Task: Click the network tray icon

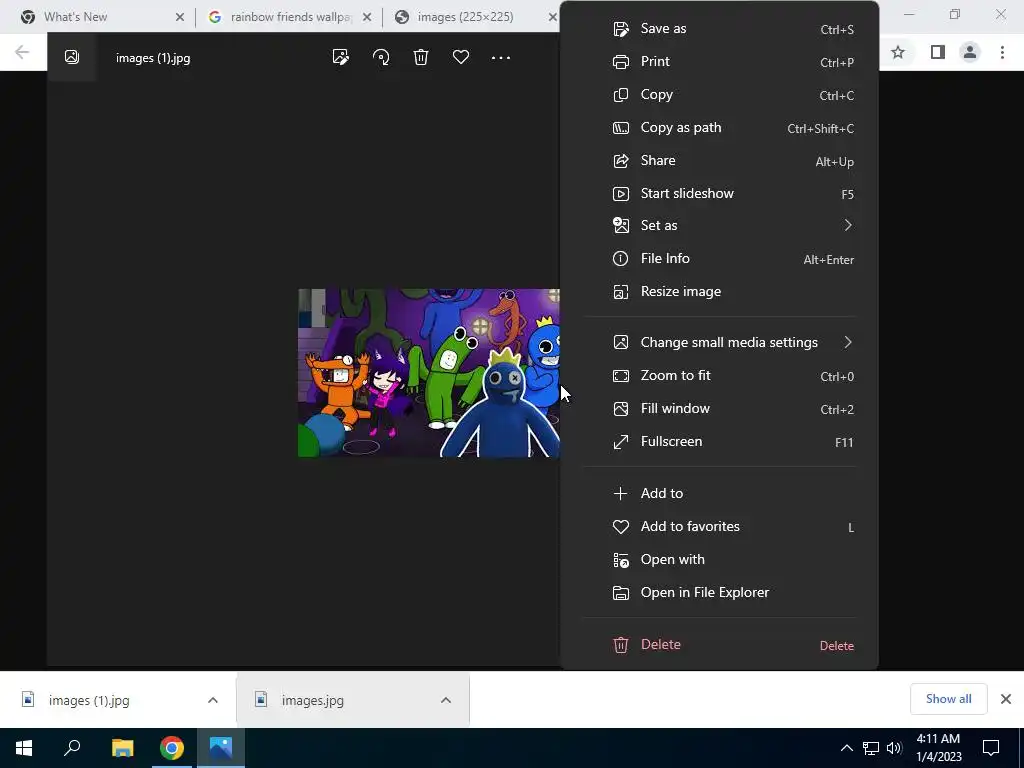Action: pyautogui.click(x=871, y=748)
